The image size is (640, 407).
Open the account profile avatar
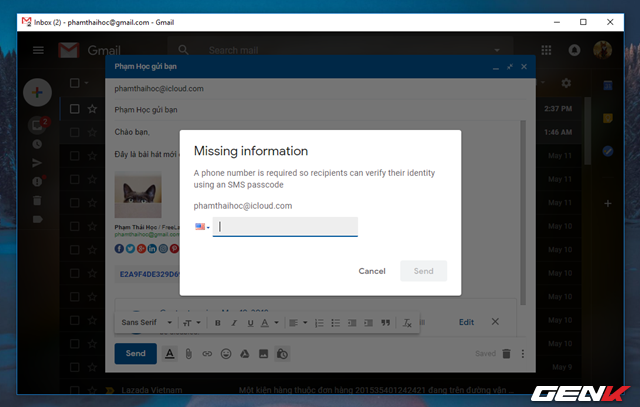point(602,50)
